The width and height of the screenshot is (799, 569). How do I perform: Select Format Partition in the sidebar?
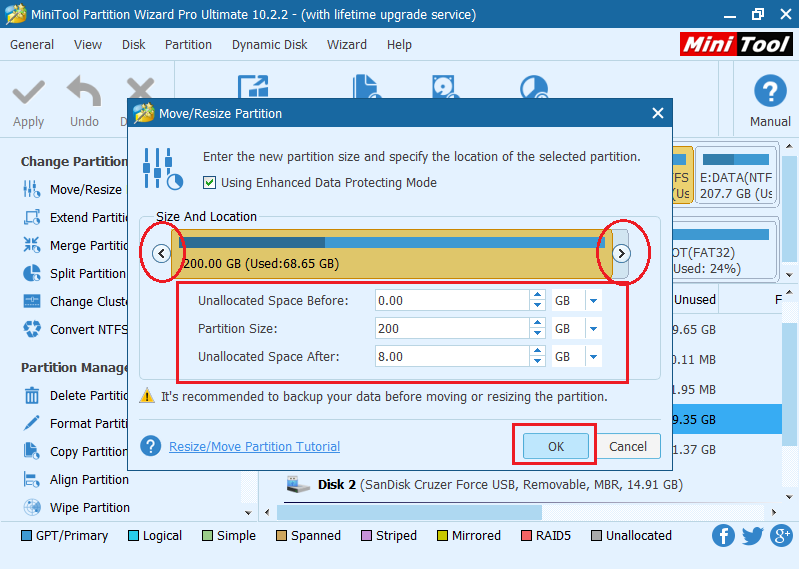pos(73,424)
